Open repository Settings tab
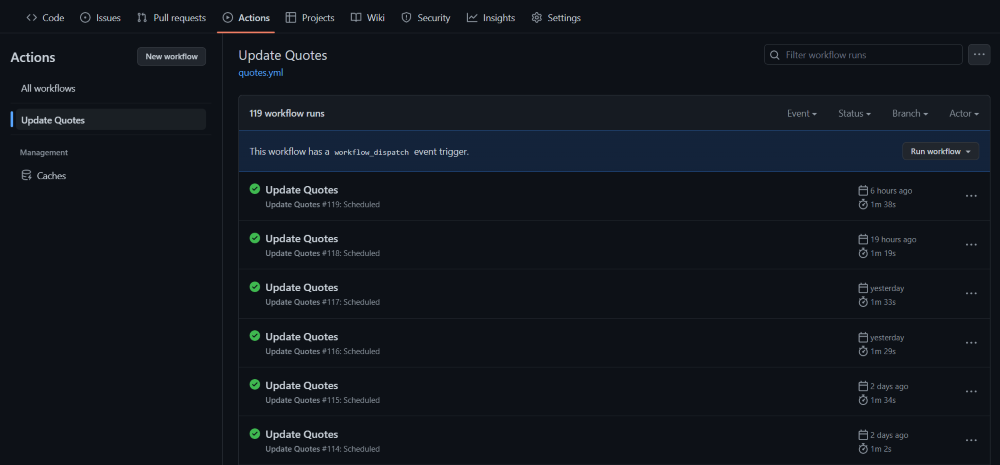 tap(556, 18)
